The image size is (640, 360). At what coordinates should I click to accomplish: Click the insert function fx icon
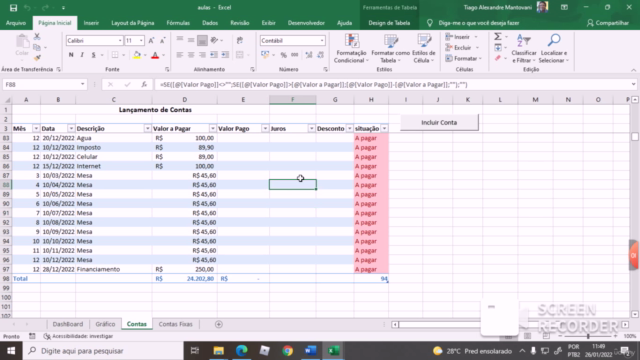tap(144, 84)
